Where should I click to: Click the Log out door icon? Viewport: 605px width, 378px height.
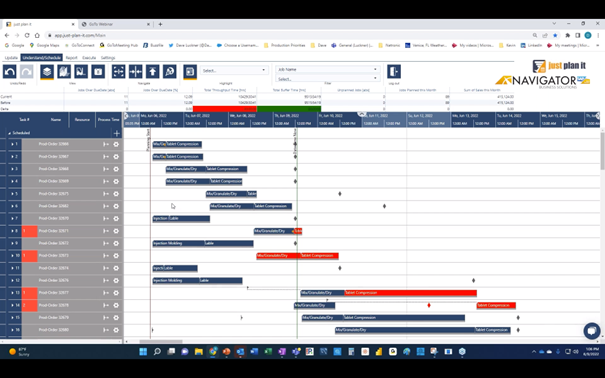tap(394, 72)
